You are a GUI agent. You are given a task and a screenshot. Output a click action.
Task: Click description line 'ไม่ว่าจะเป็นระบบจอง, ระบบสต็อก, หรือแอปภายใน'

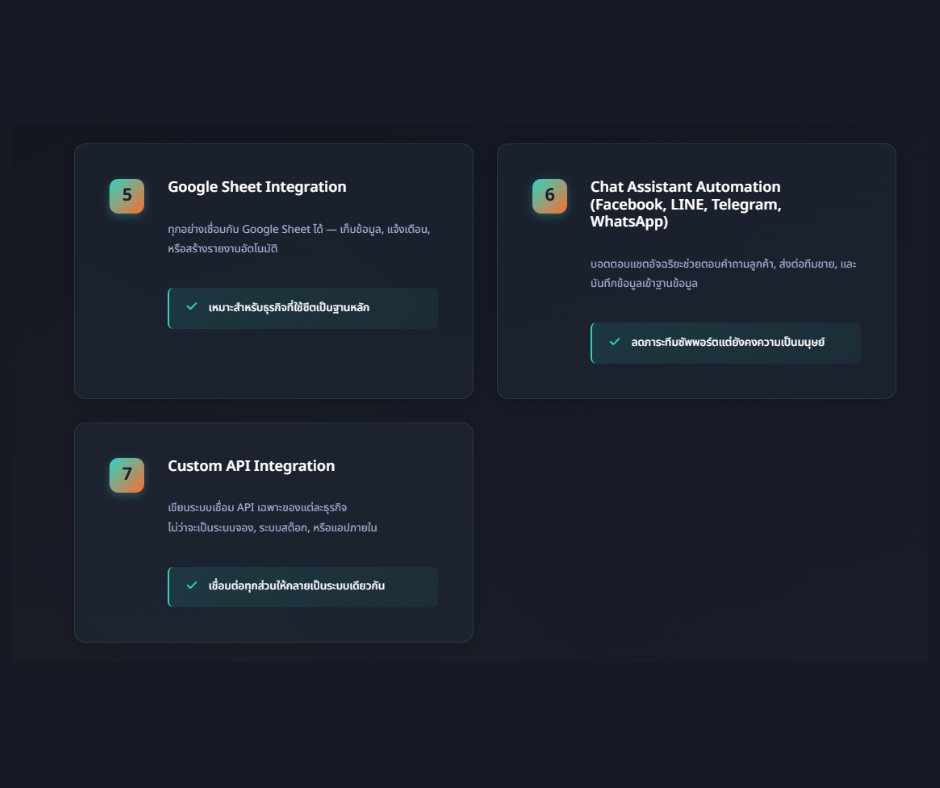[x=272, y=528]
